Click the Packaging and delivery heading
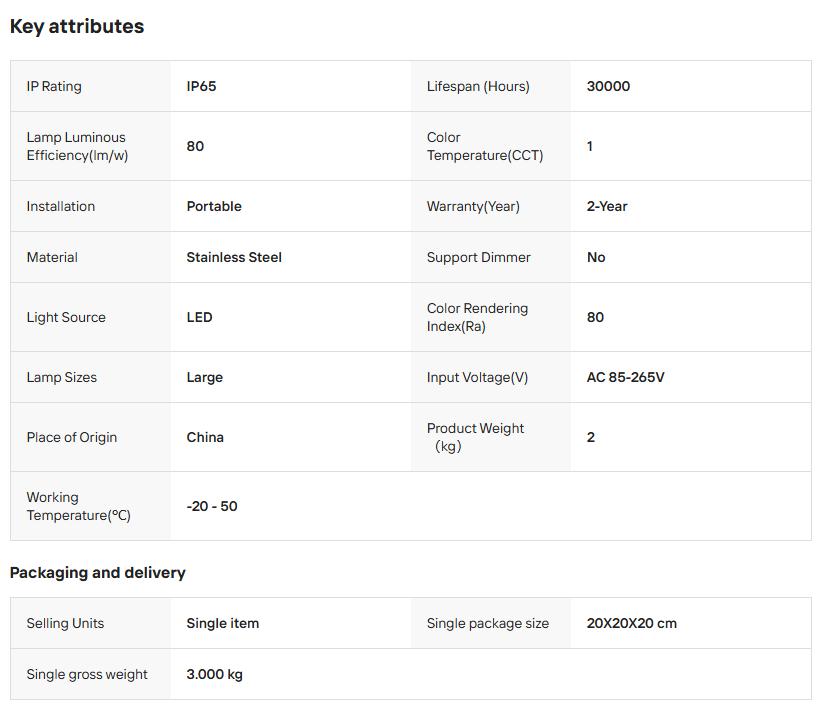Image resolution: width=820 pixels, height=714 pixels. pyautogui.click(x=97, y=573)
